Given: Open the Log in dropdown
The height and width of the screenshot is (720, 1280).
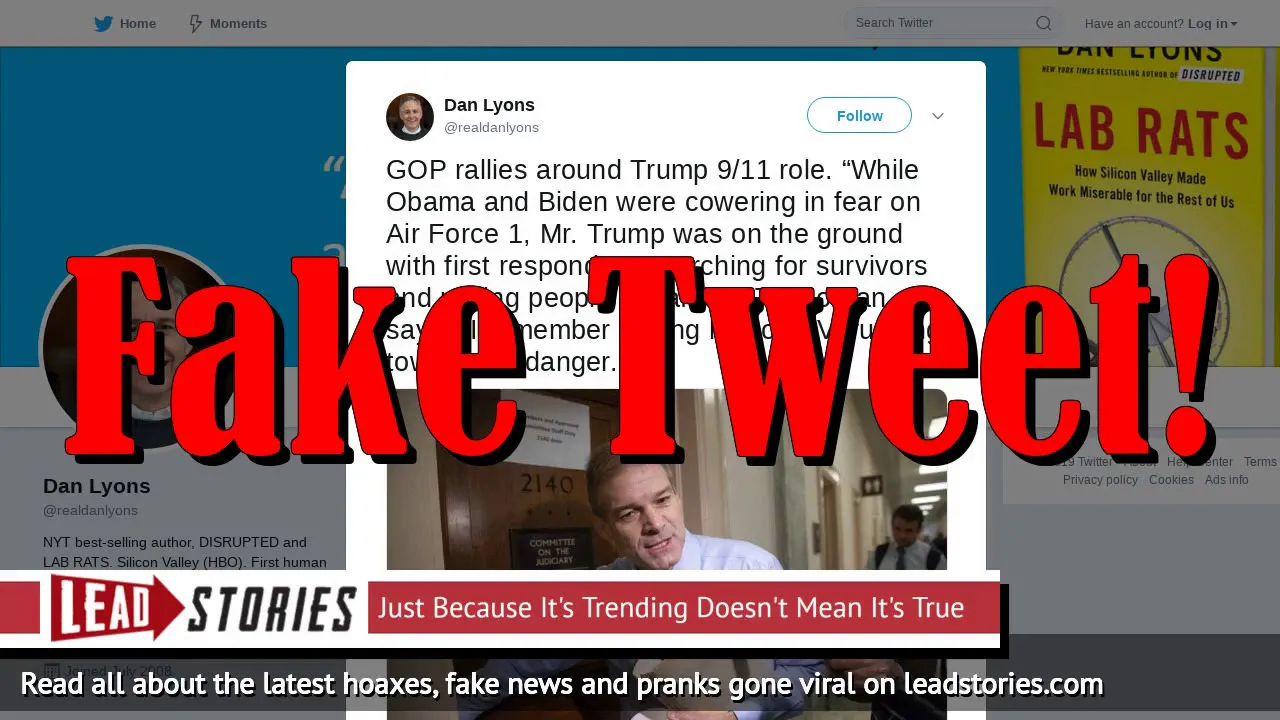Looking at the screenshot, I should coord(1213,23).
